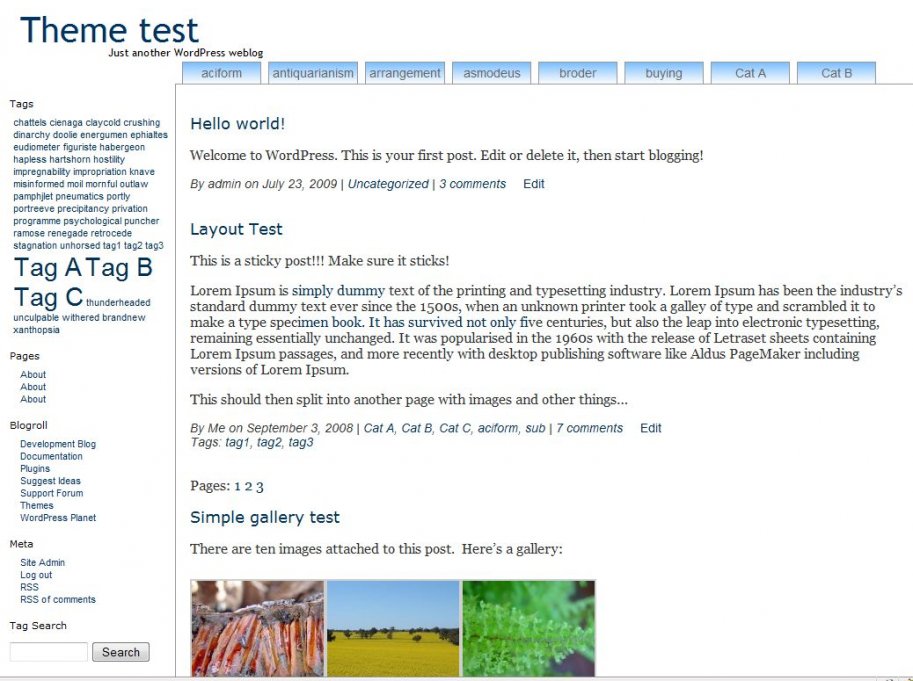Open the 'aciform' category tab
Screen dimensions: 913x681
click(x=221, y=73)
